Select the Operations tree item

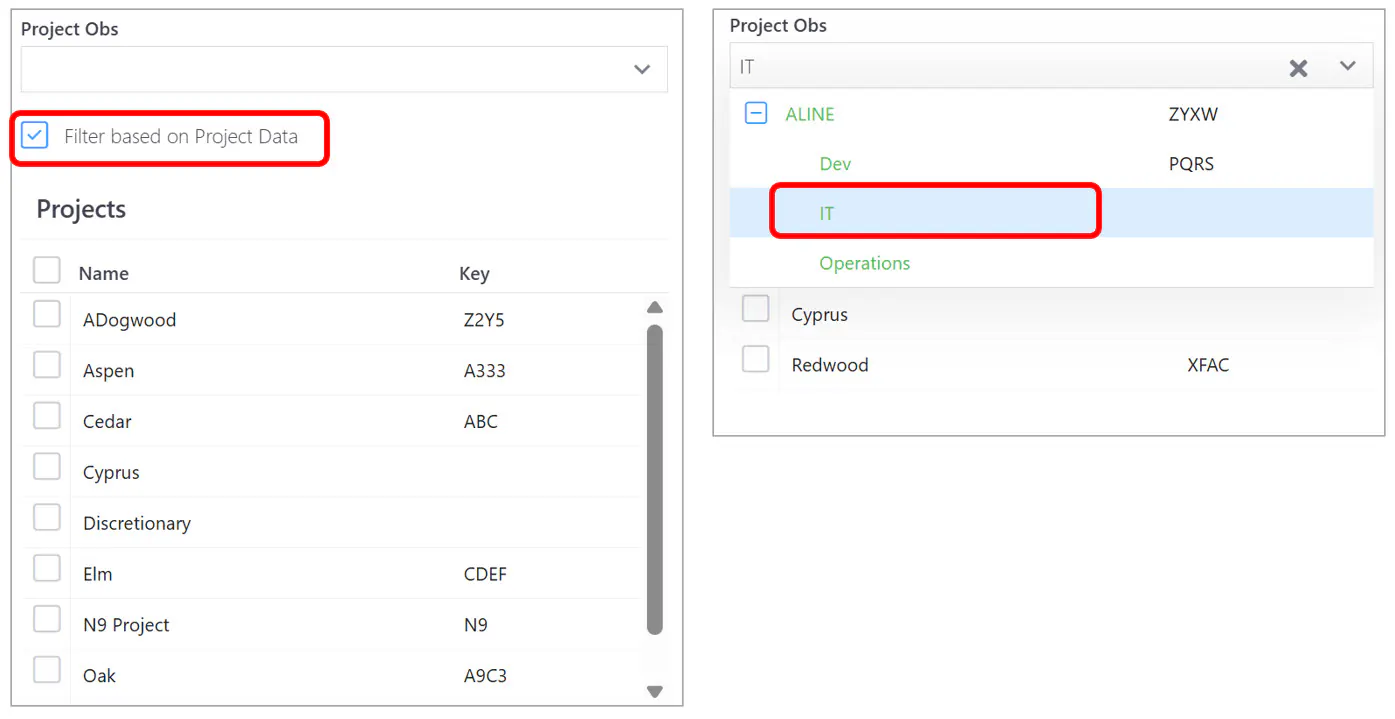tap(865, 263)
